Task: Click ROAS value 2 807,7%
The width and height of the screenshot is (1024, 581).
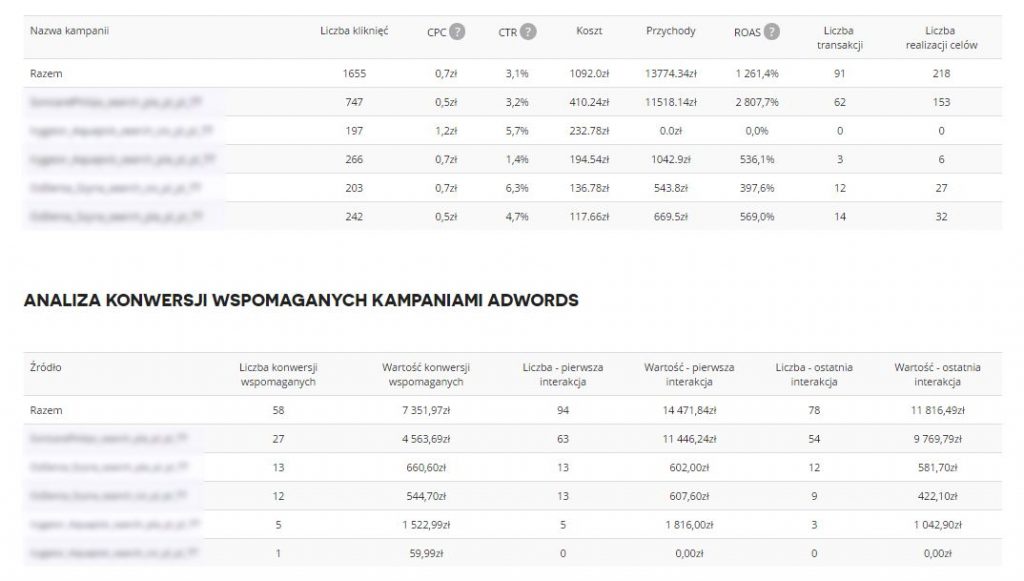Action: tap(757, 102)
